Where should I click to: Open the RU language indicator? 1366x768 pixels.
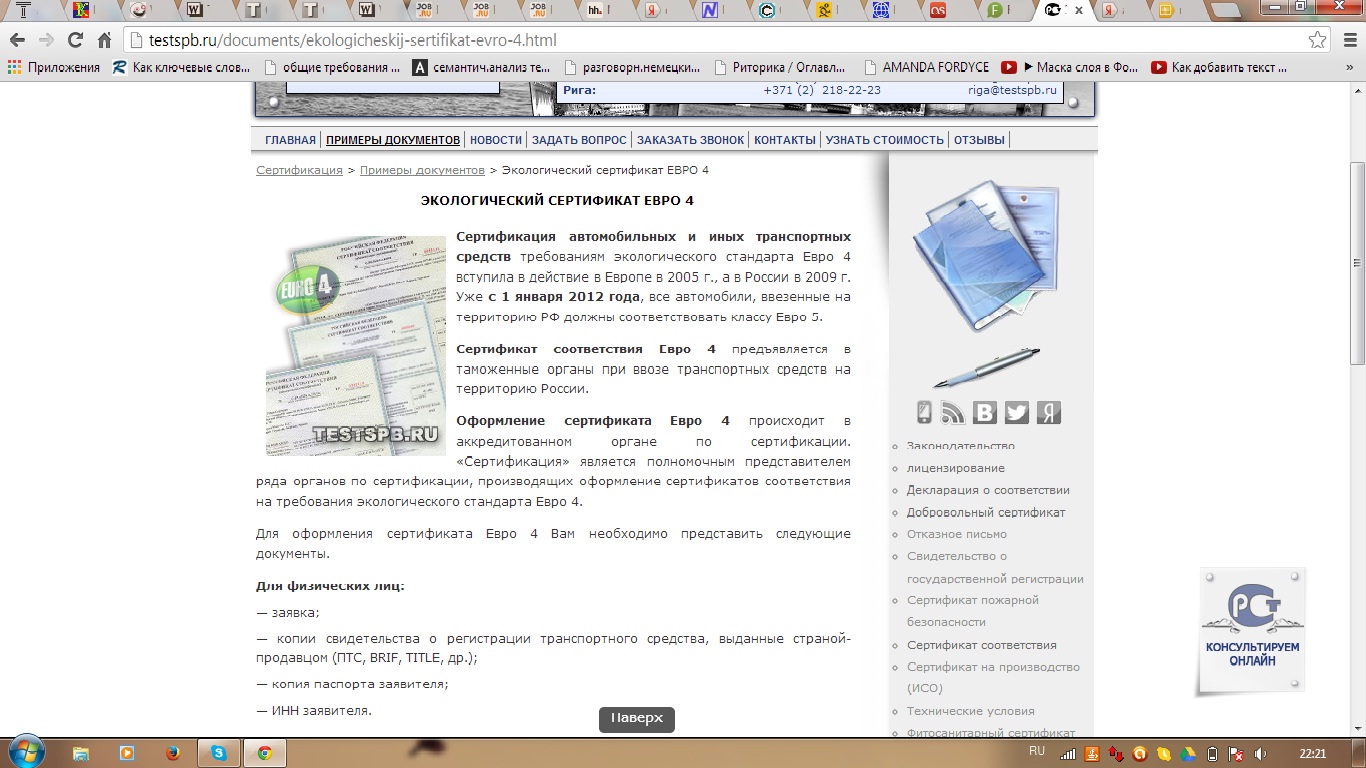pyautogui.click(x=1037, y=751)
